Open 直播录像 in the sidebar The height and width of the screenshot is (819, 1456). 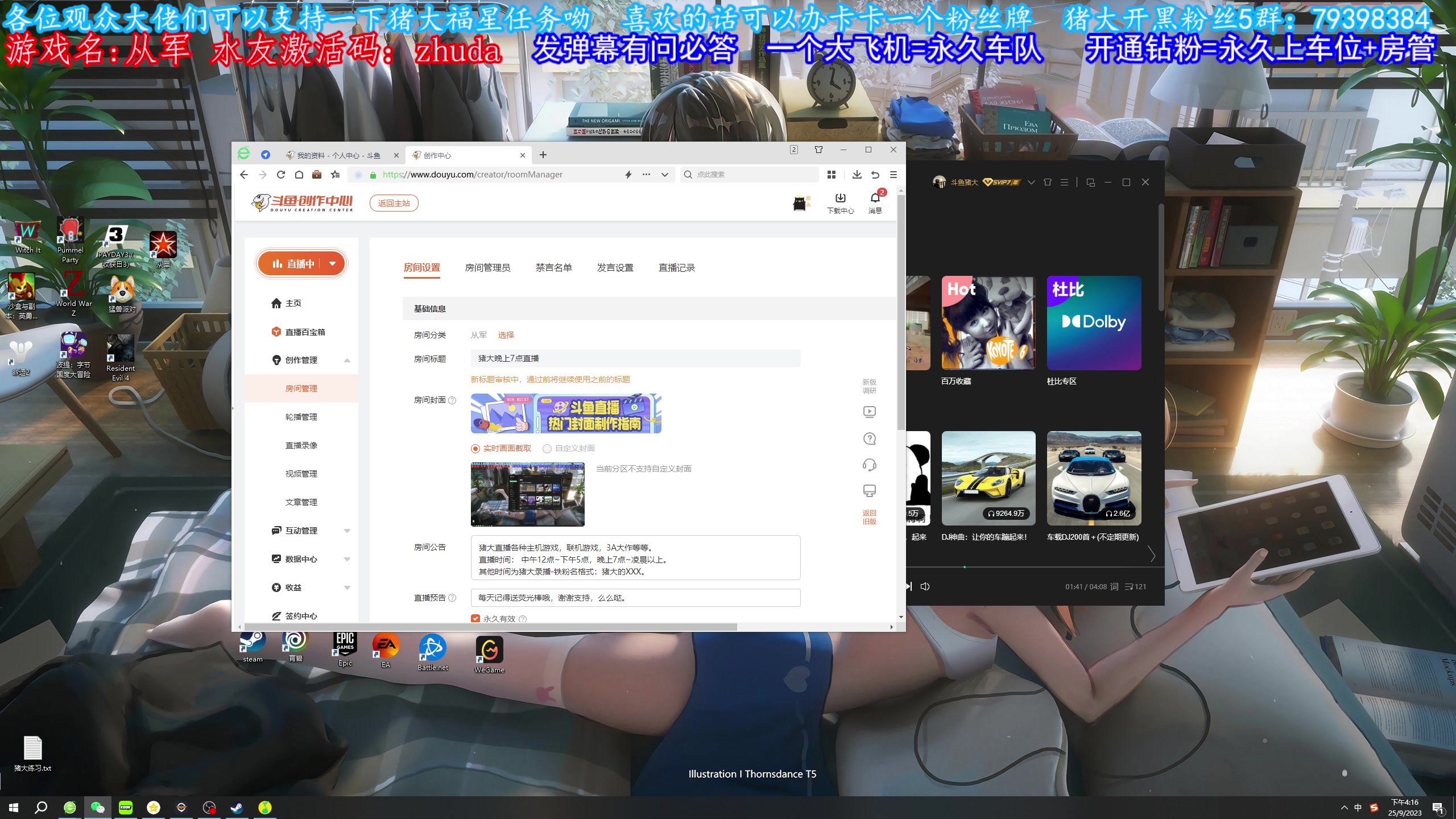pos(301,445)
